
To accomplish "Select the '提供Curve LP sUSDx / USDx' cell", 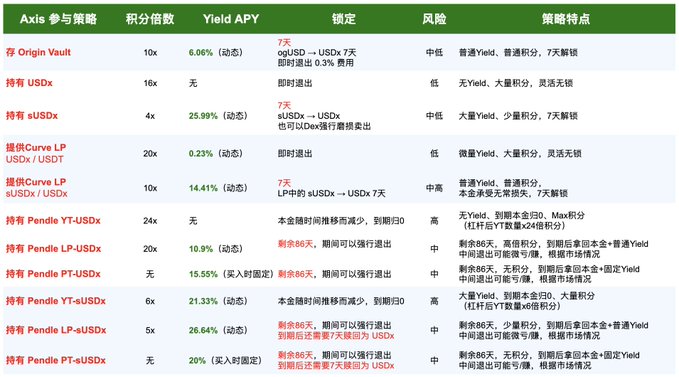I will (x=36, y=188).
